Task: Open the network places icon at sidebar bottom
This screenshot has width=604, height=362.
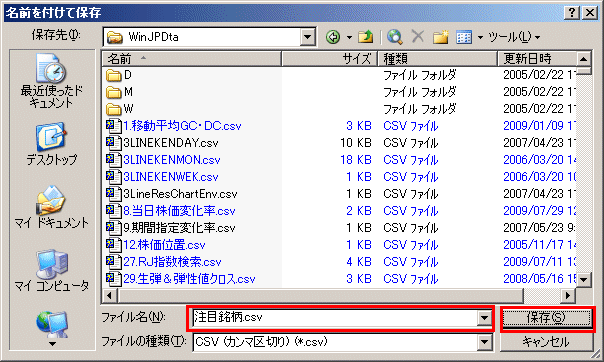Action: click(52, 323)
